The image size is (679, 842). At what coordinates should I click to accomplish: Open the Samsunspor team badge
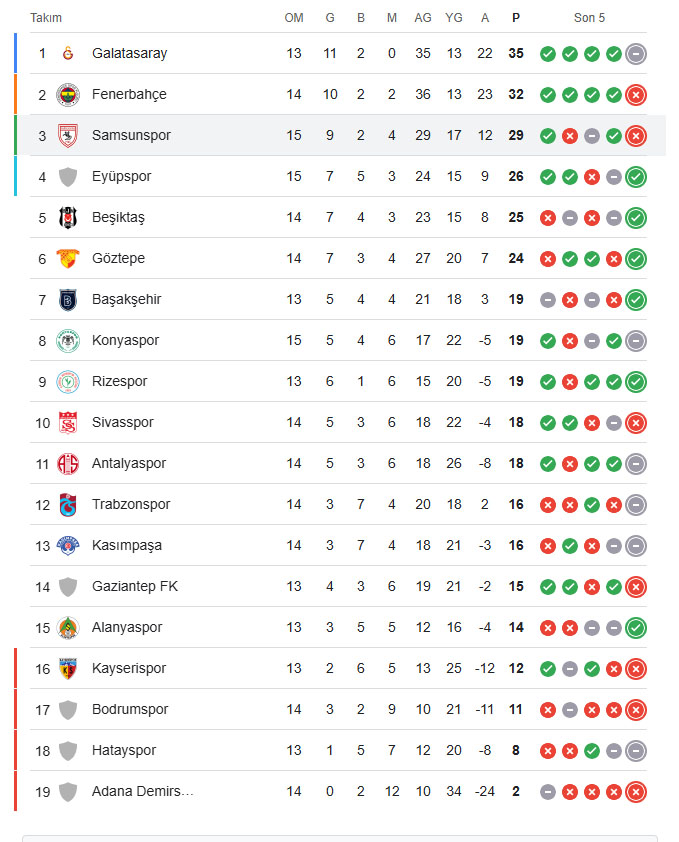68,136
